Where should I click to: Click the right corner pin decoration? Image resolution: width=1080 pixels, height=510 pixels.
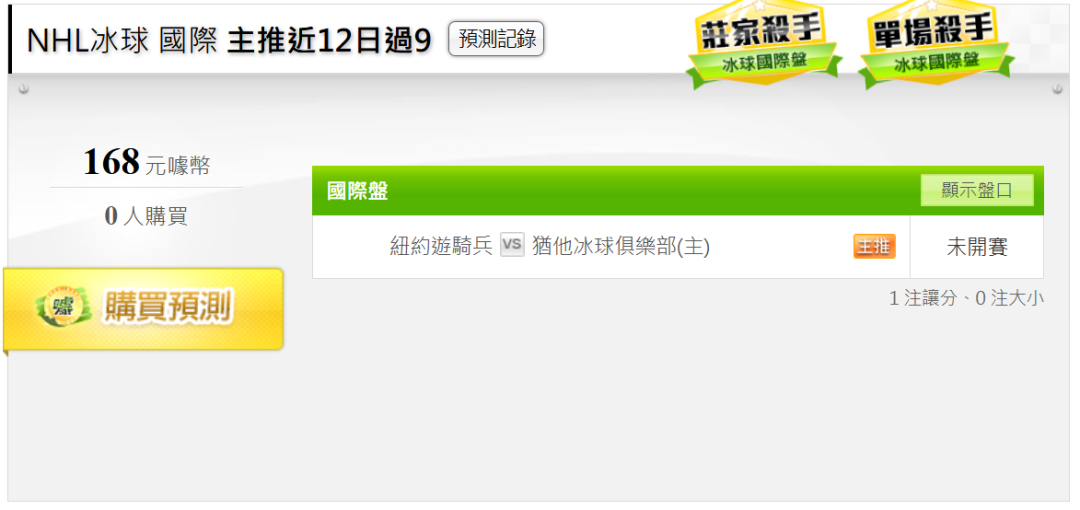click(x=1057, y=89)
